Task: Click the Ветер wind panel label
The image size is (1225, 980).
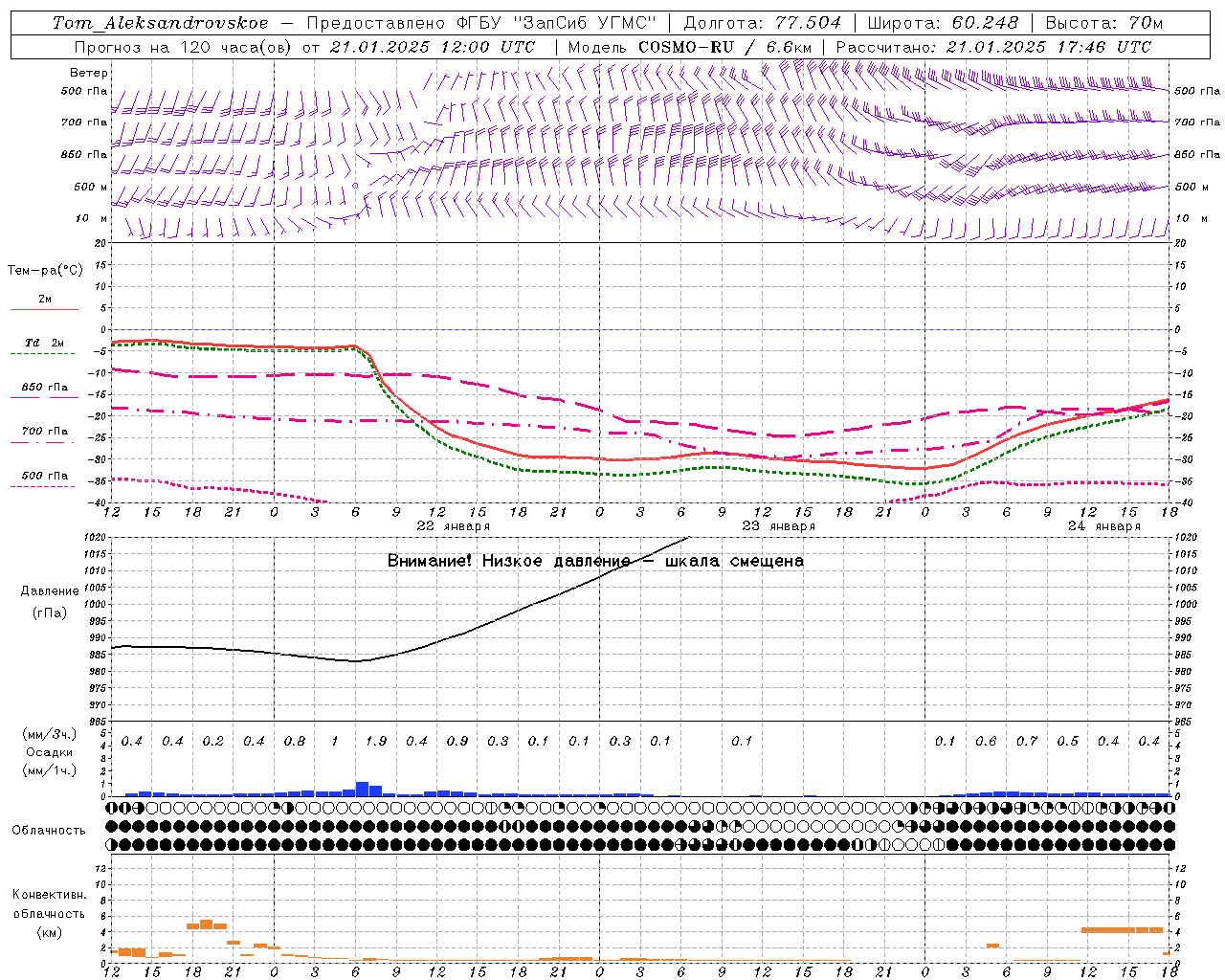Action: click(89, 73)
